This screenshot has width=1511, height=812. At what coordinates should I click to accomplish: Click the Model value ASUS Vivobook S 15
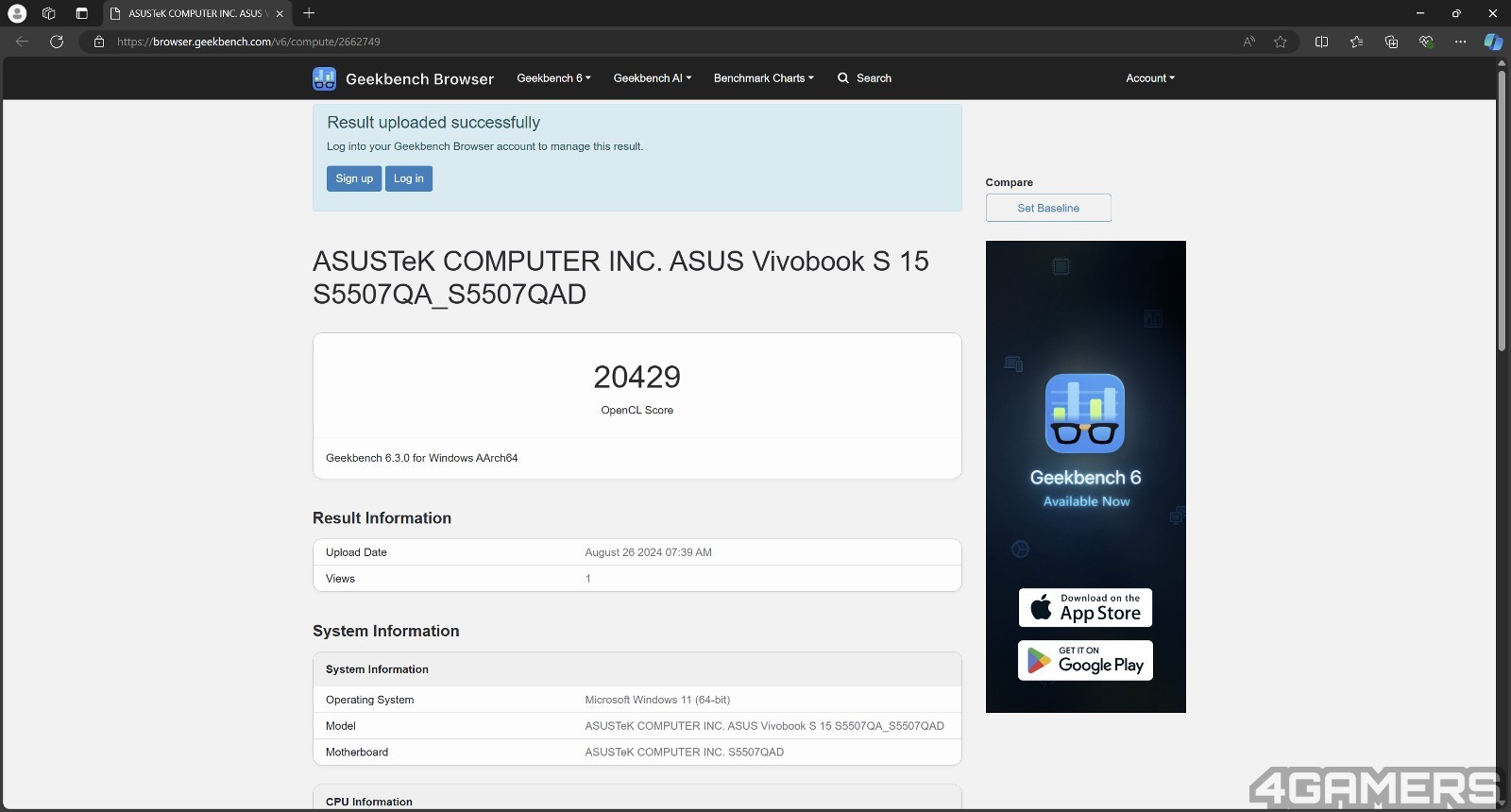(x=764, y=726)
